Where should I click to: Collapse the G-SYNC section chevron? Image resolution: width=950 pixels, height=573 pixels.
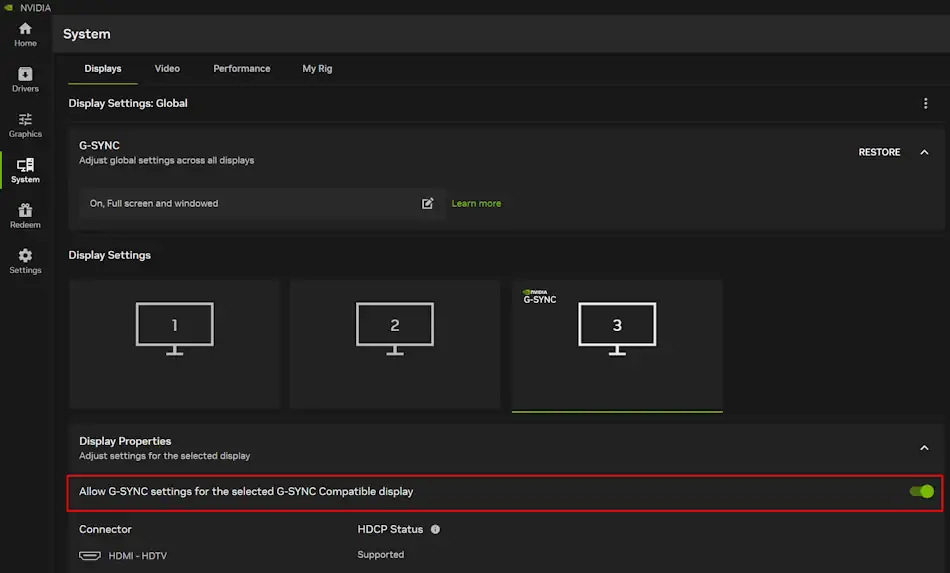coord(924,152)
